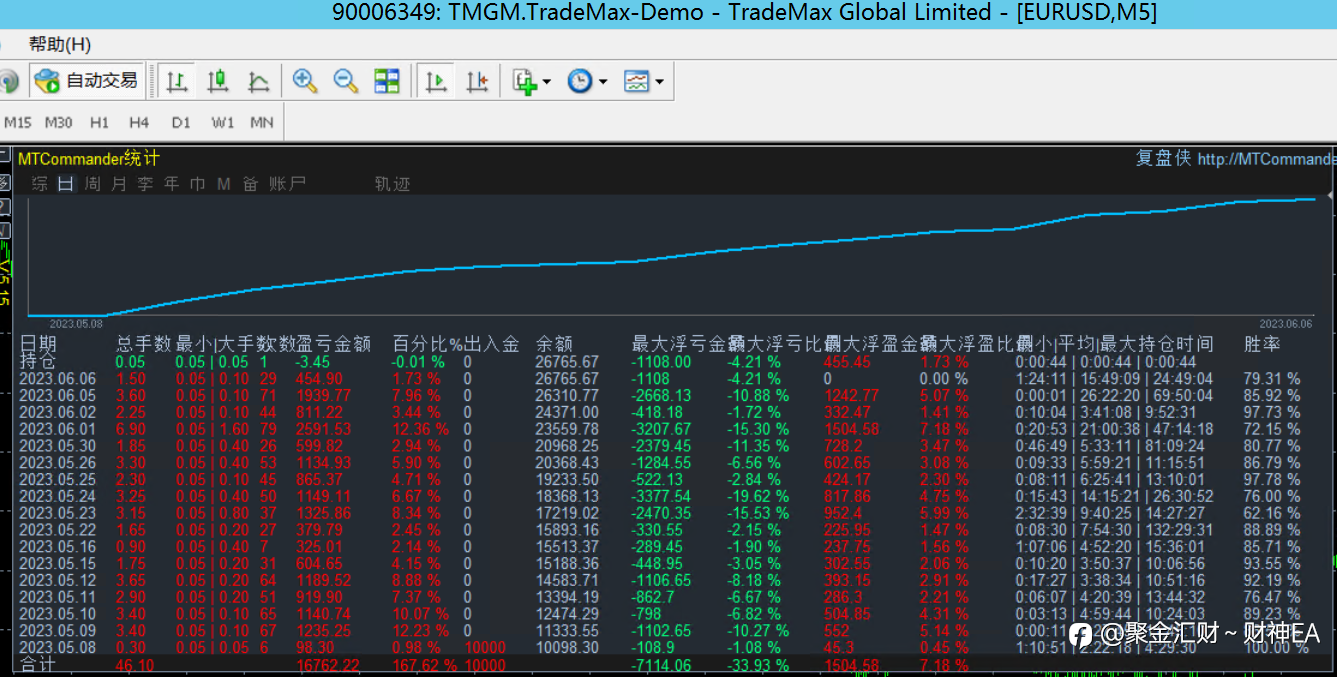Click the 日期 column header
This screenshot has width=1337, height=677.
pyautogui.click(x=38, y=345)
